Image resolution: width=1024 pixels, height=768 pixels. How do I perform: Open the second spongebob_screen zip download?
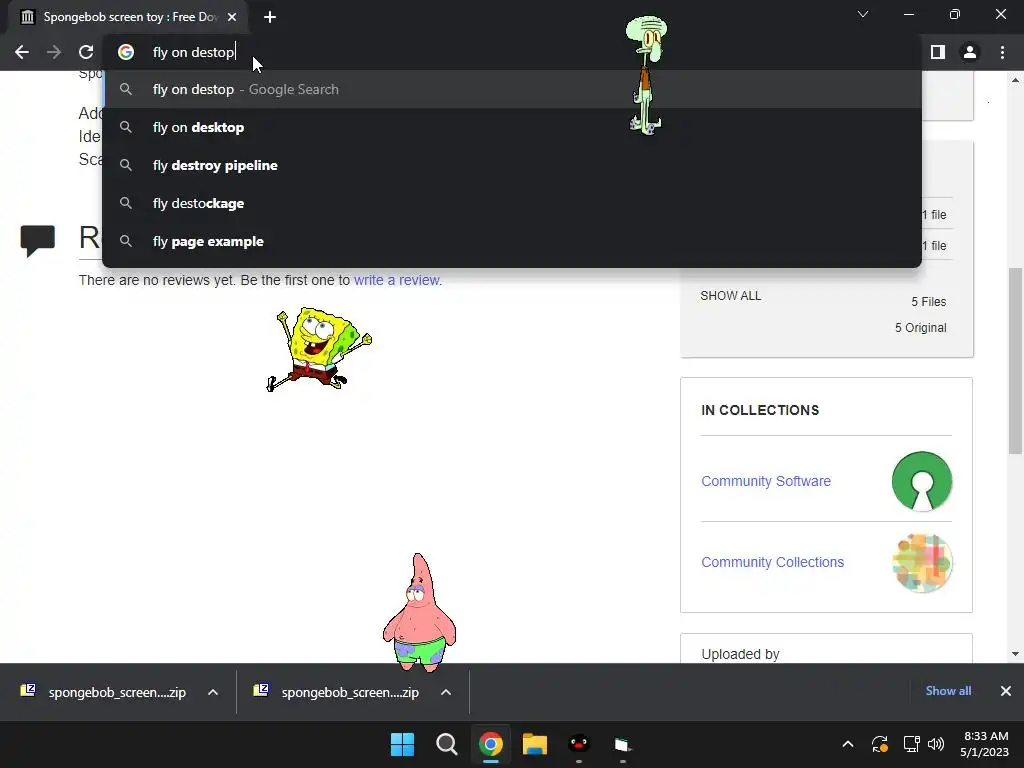pyautogui.click(x=336, y=692)
